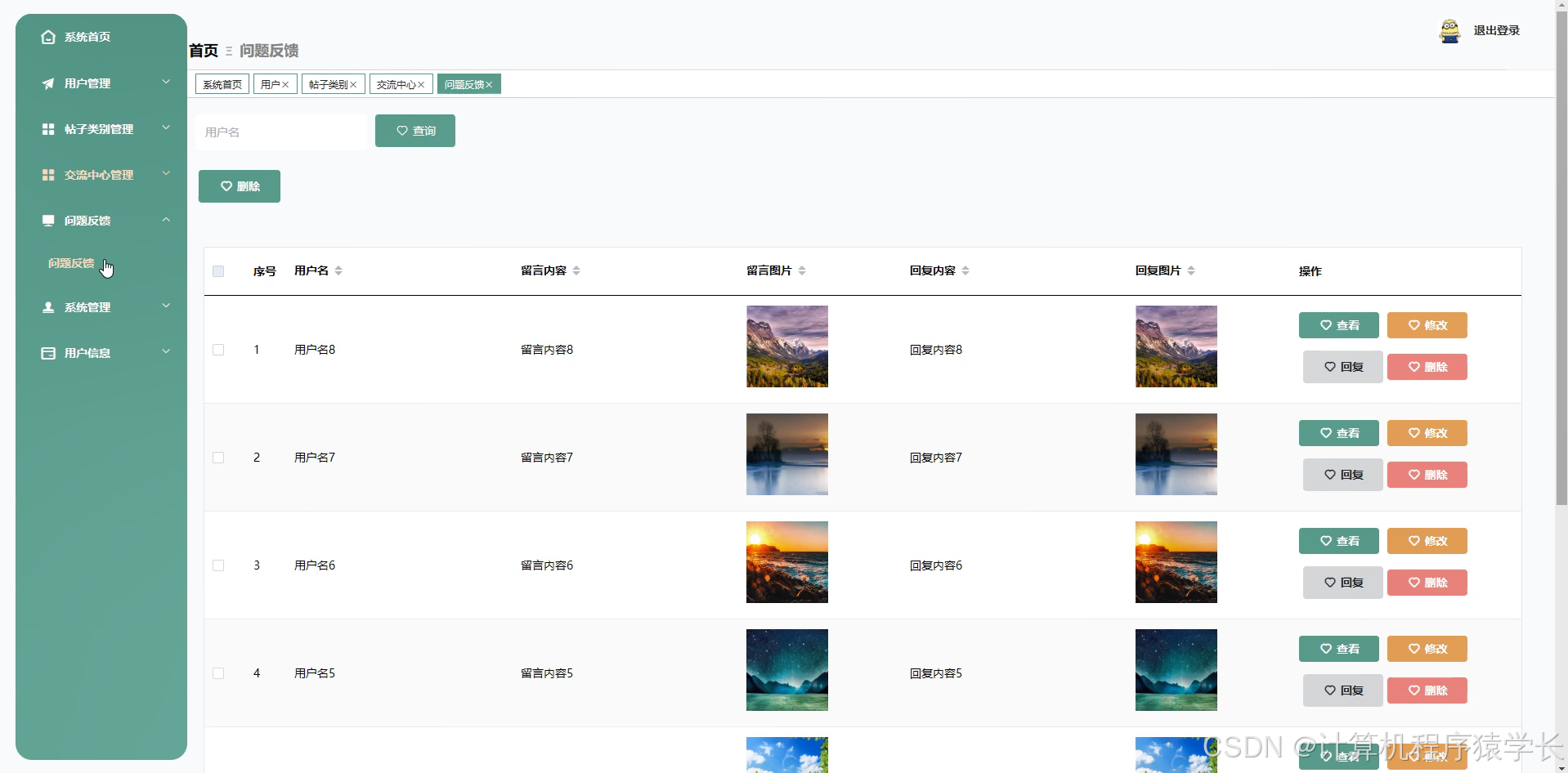Reply to the 用户名5 feedback

point(1343,690)
